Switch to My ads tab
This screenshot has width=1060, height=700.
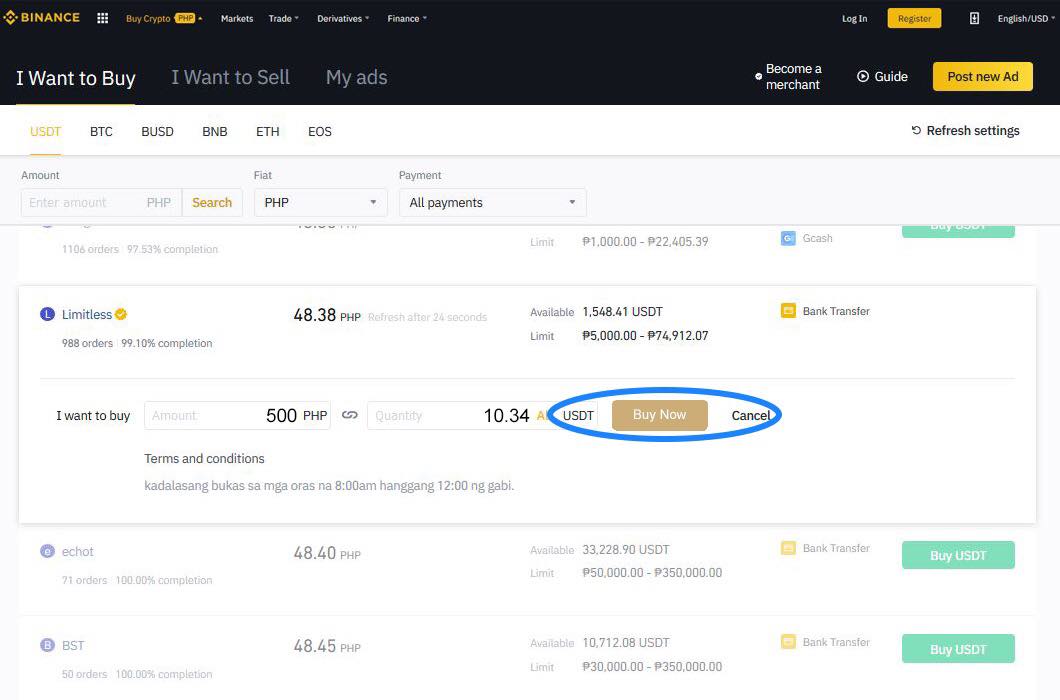click(x=356, y=77)
